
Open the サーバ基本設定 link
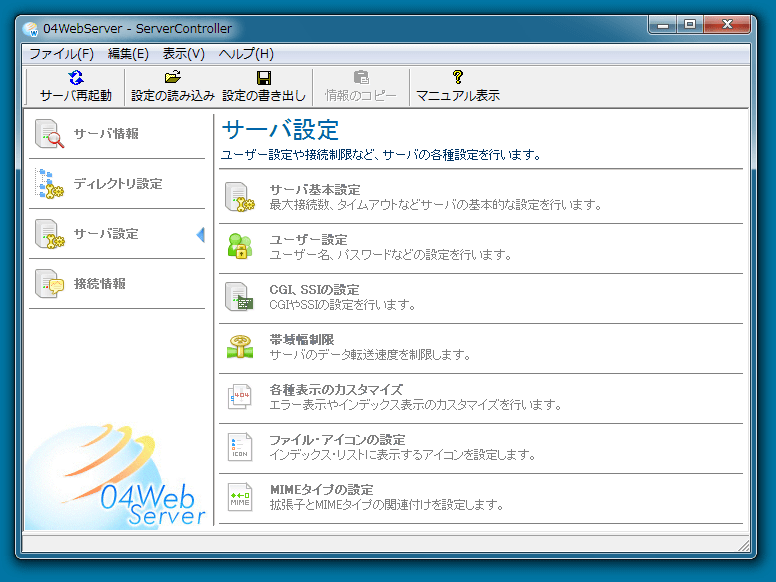[x=315, y=190]
